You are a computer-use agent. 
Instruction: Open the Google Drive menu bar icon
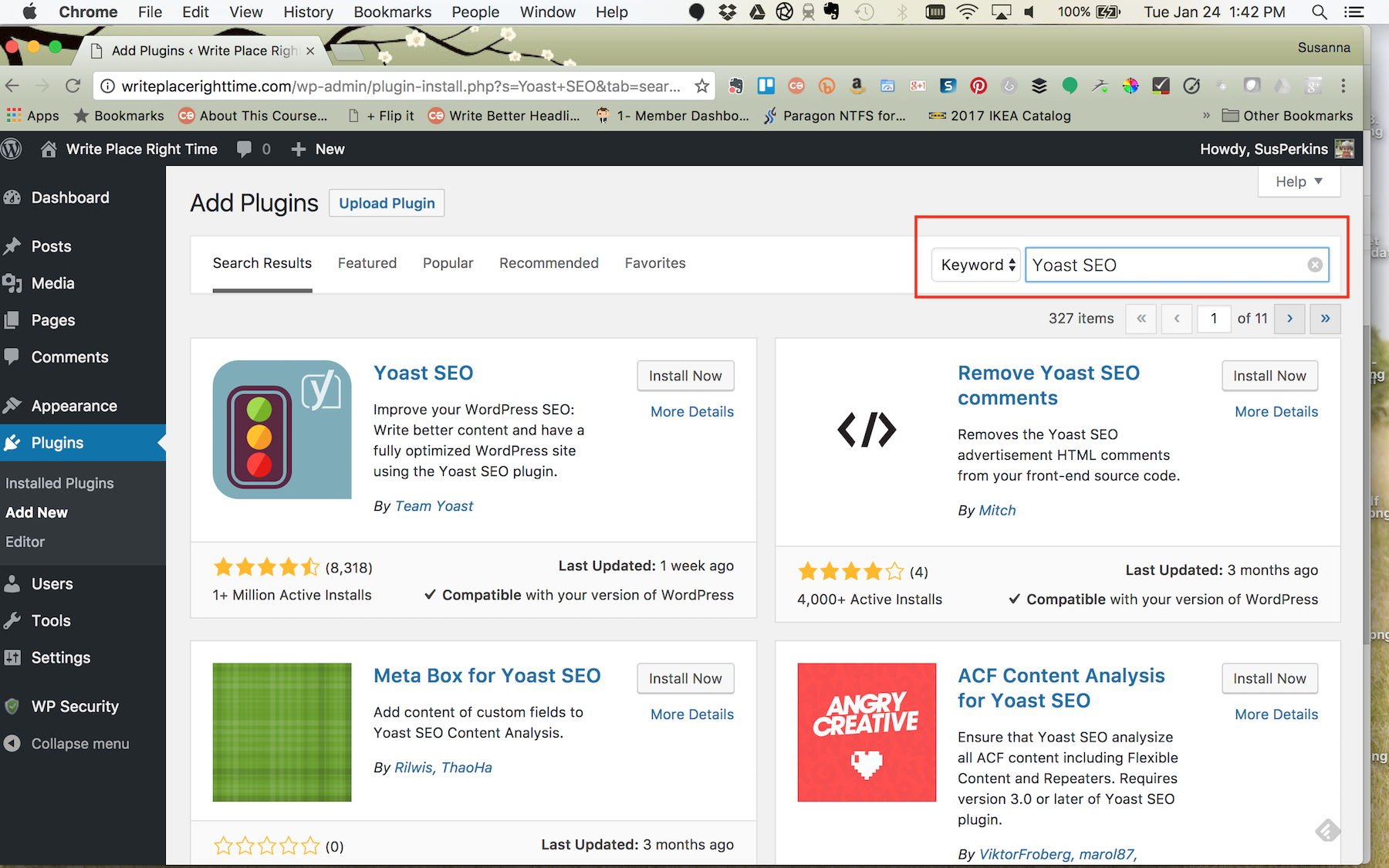(x=757, y=12)
